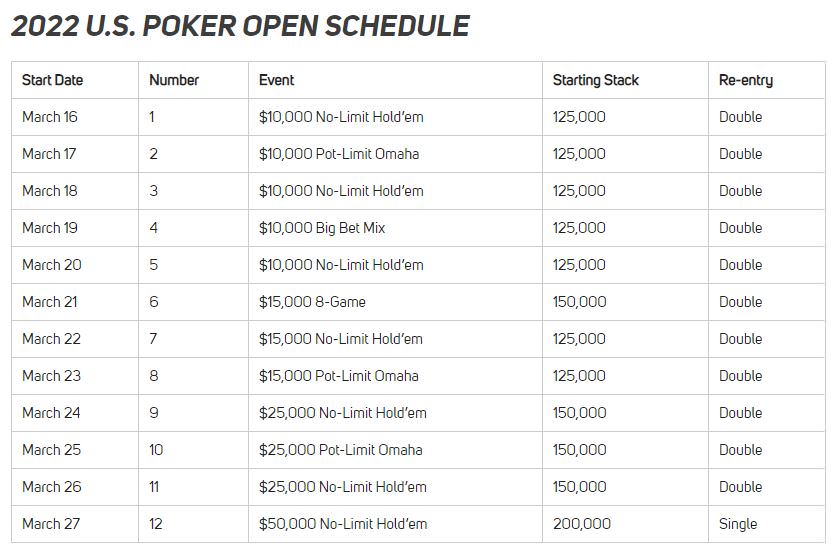This screenshot has width=839, height=551.
Task: Click the 200,000 starting stack cell
Action: click(581, 524)
